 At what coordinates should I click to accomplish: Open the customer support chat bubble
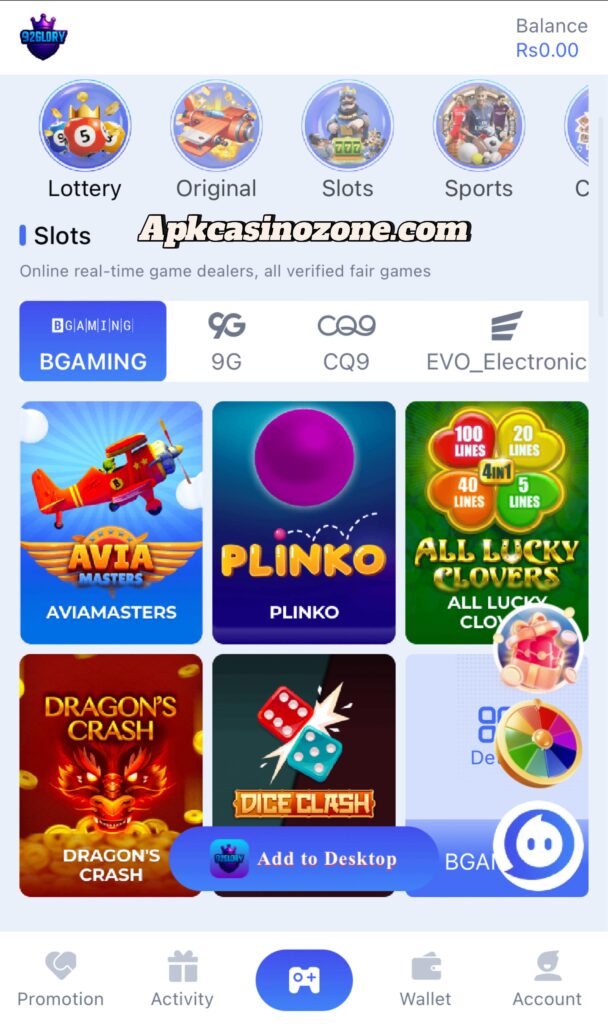[x=539, y=845]
